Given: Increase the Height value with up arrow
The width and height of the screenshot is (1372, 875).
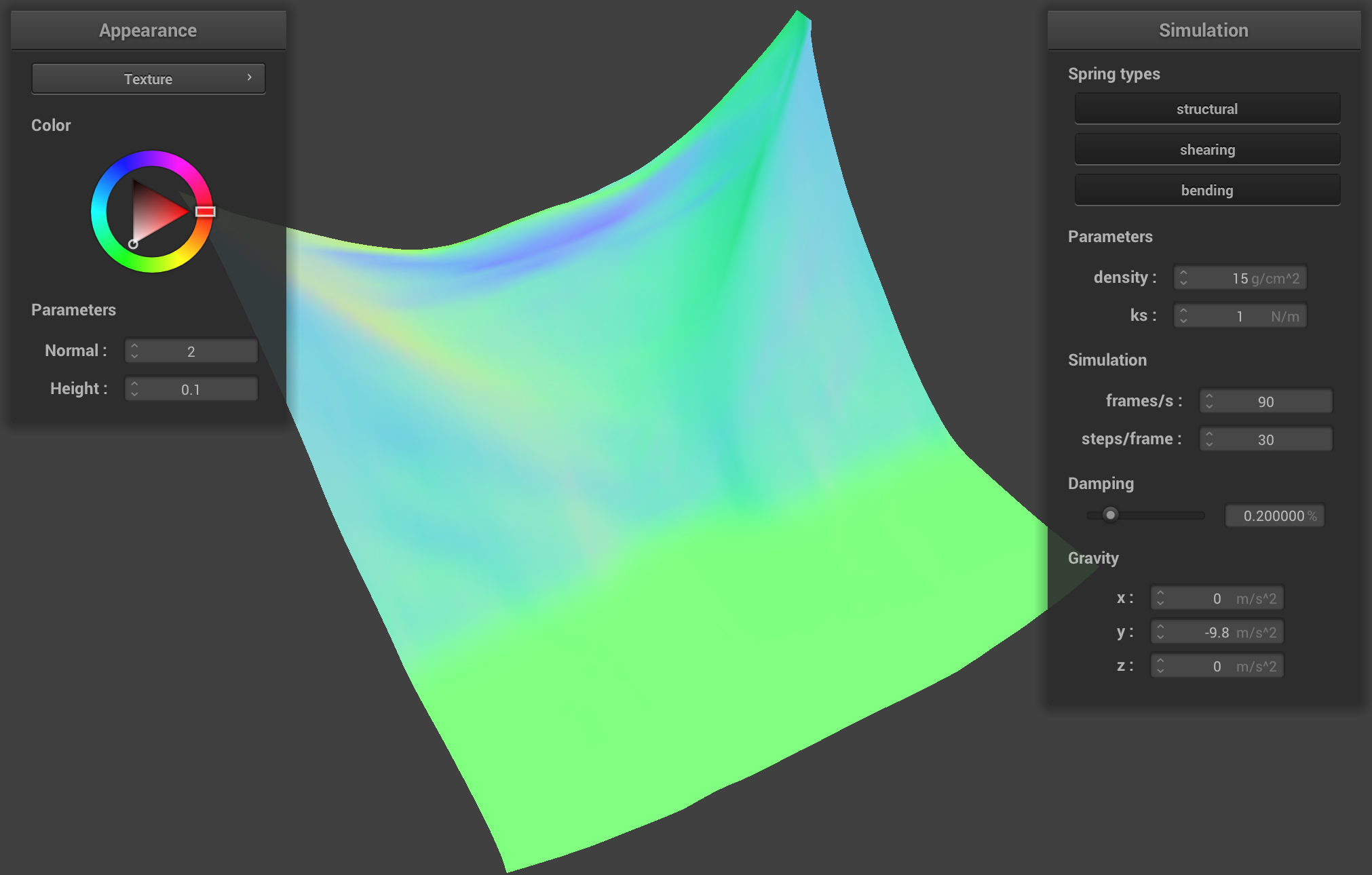Looking at the screenshot, I should (x=134, y=384).
